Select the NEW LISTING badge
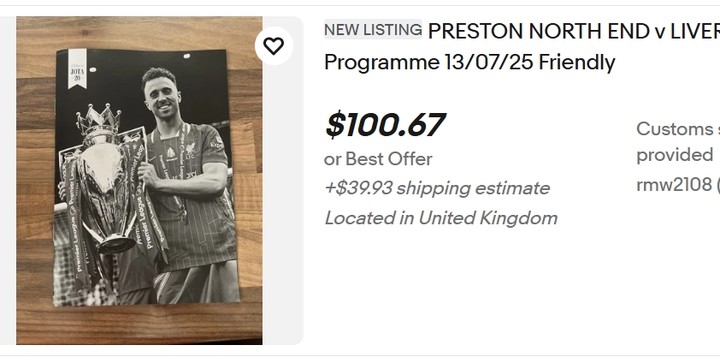Viewport: 720px width, 363px height. click(x=373, y=30)
